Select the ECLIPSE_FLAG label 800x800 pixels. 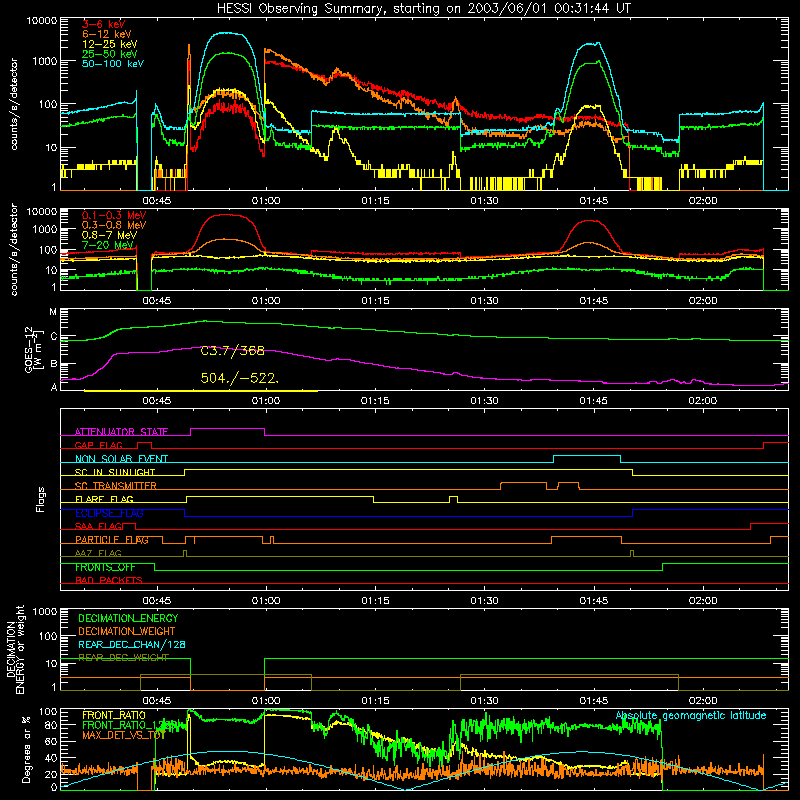pyautogui.click(x=109, y=513)
